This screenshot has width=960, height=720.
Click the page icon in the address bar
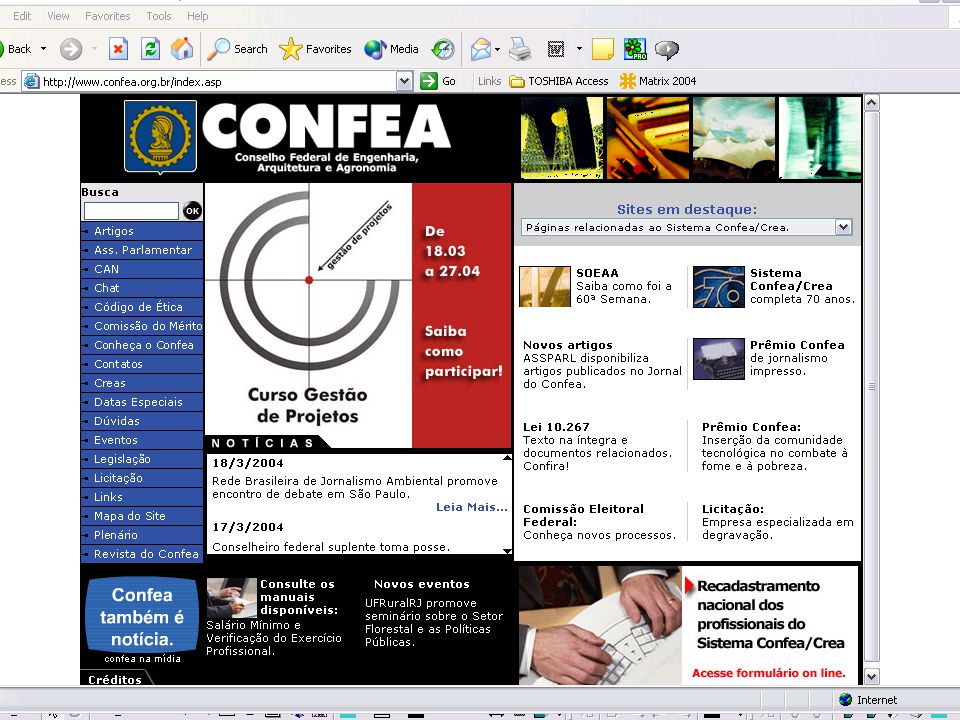32,81
